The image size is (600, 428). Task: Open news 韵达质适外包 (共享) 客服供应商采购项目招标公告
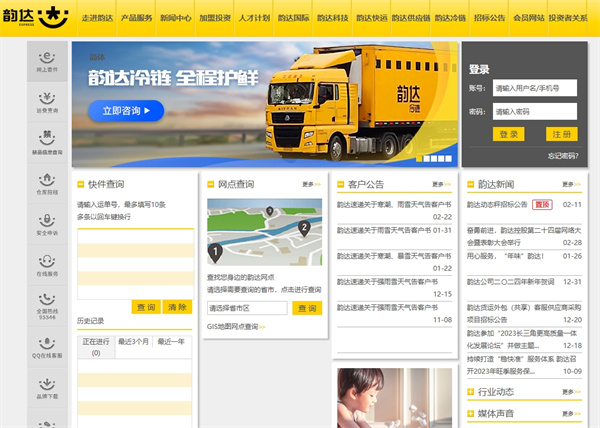point(524,313)
